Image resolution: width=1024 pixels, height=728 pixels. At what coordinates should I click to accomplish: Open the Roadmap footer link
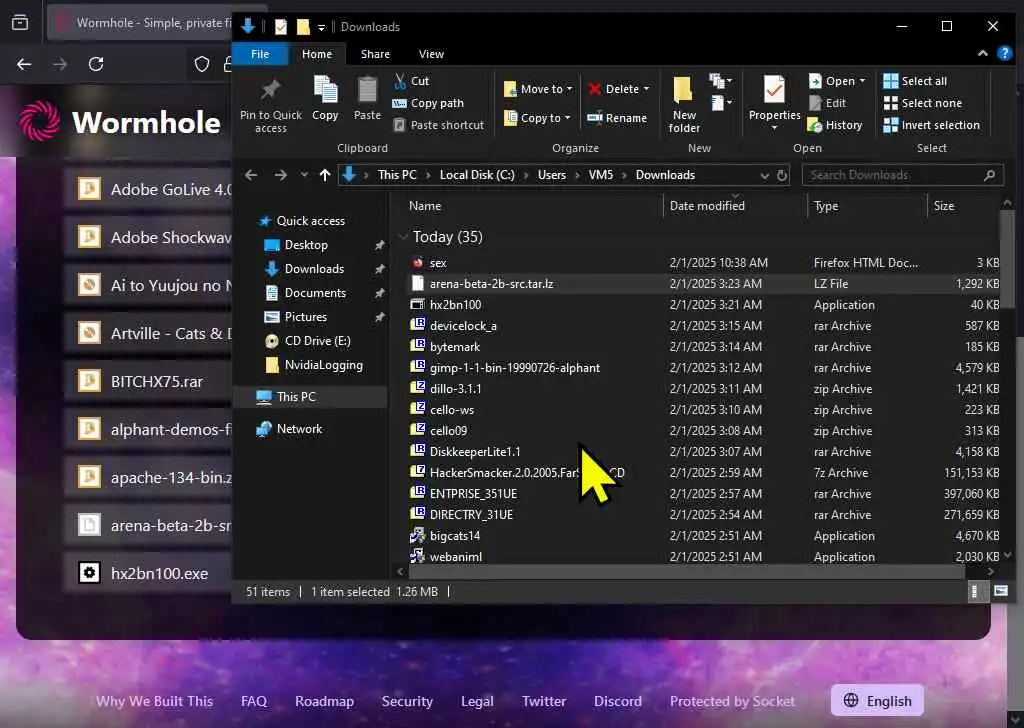tap(324, 701)
